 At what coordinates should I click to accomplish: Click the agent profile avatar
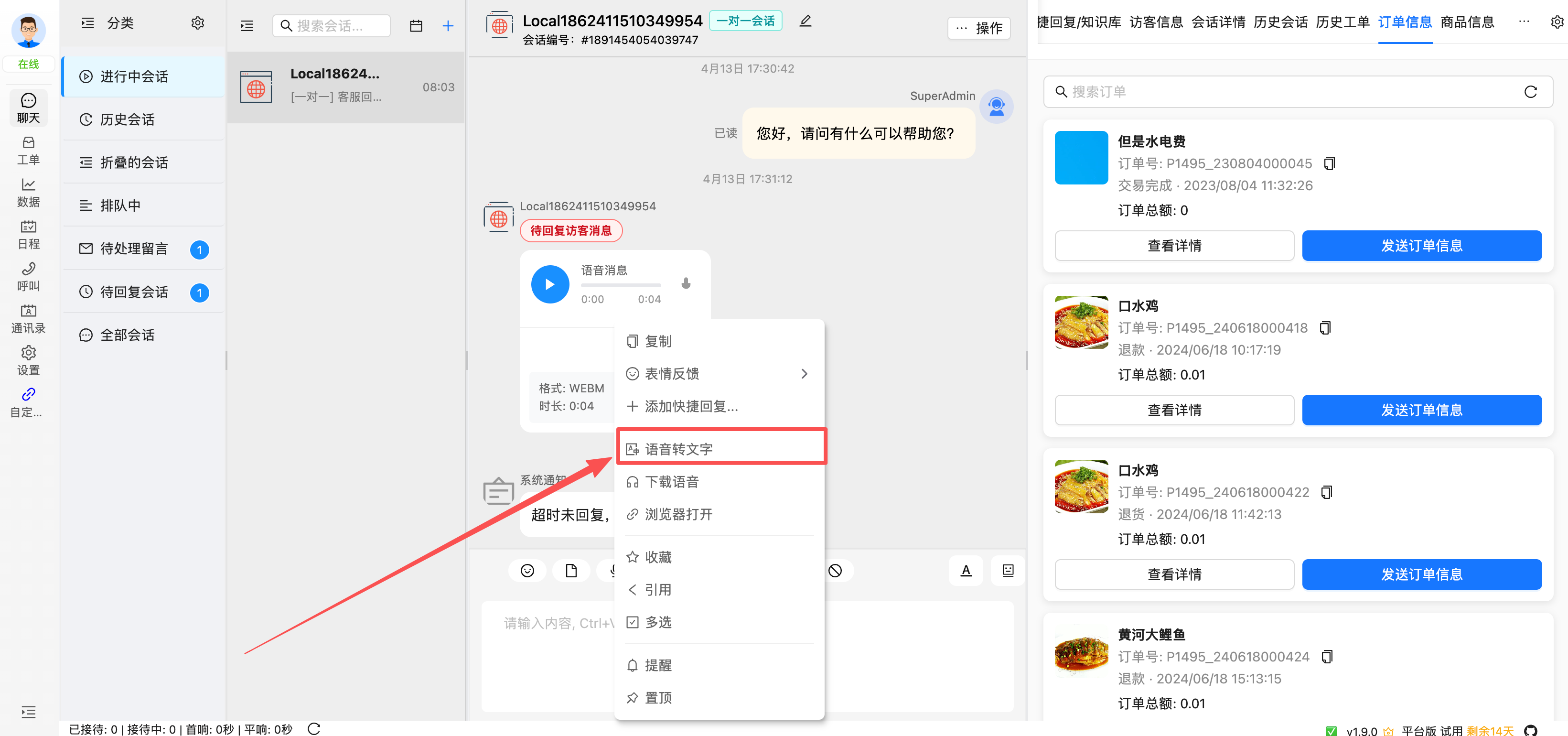[x=28, y=30]
